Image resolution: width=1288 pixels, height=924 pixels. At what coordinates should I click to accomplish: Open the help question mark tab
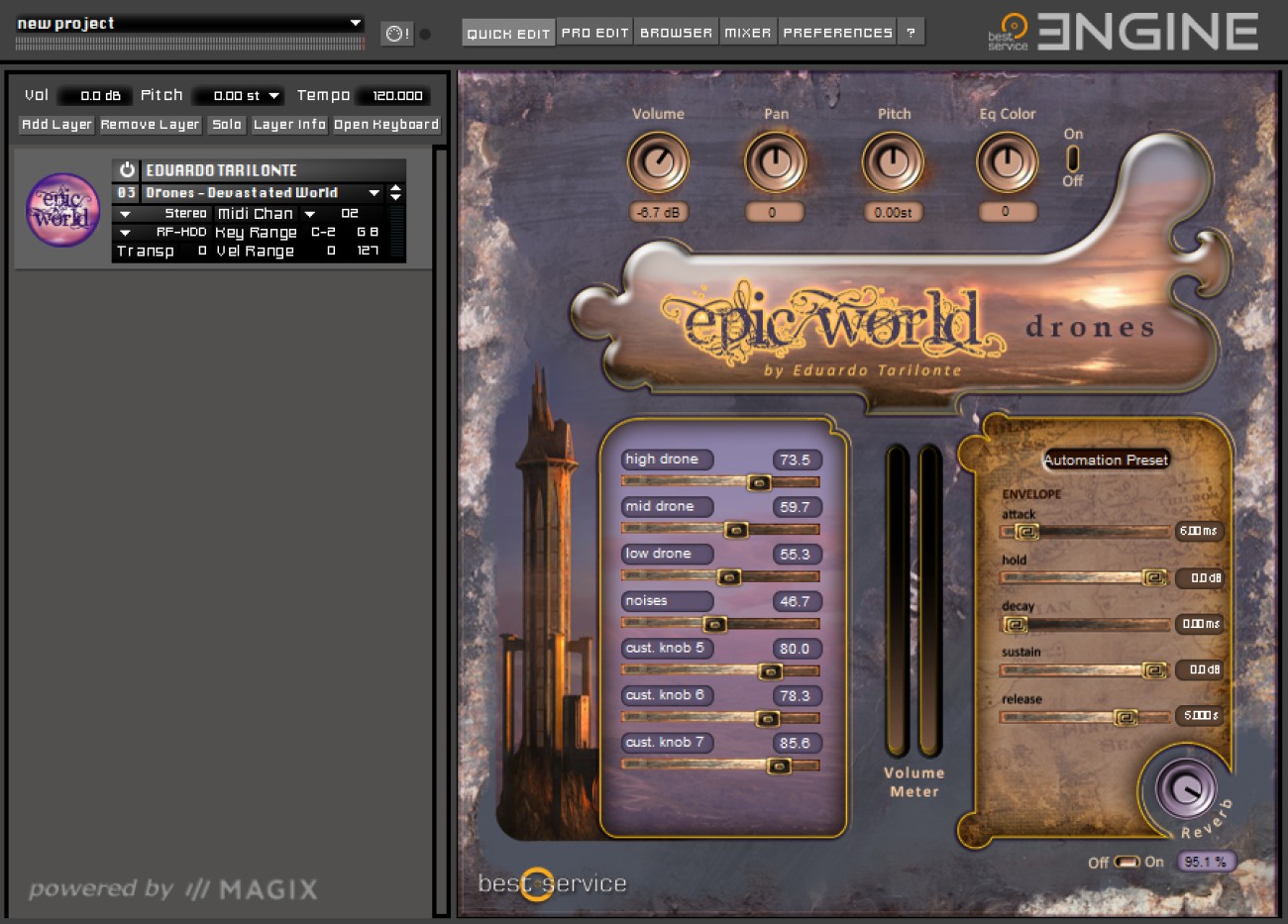tap(911, 33)
